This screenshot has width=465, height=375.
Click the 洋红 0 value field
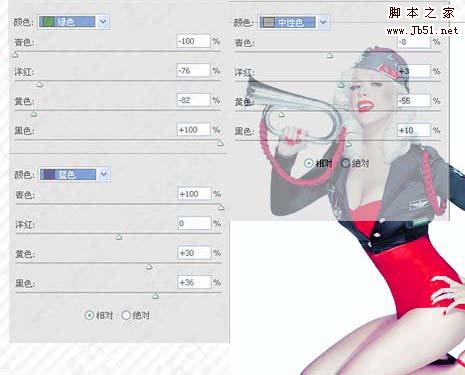point(195,223)
